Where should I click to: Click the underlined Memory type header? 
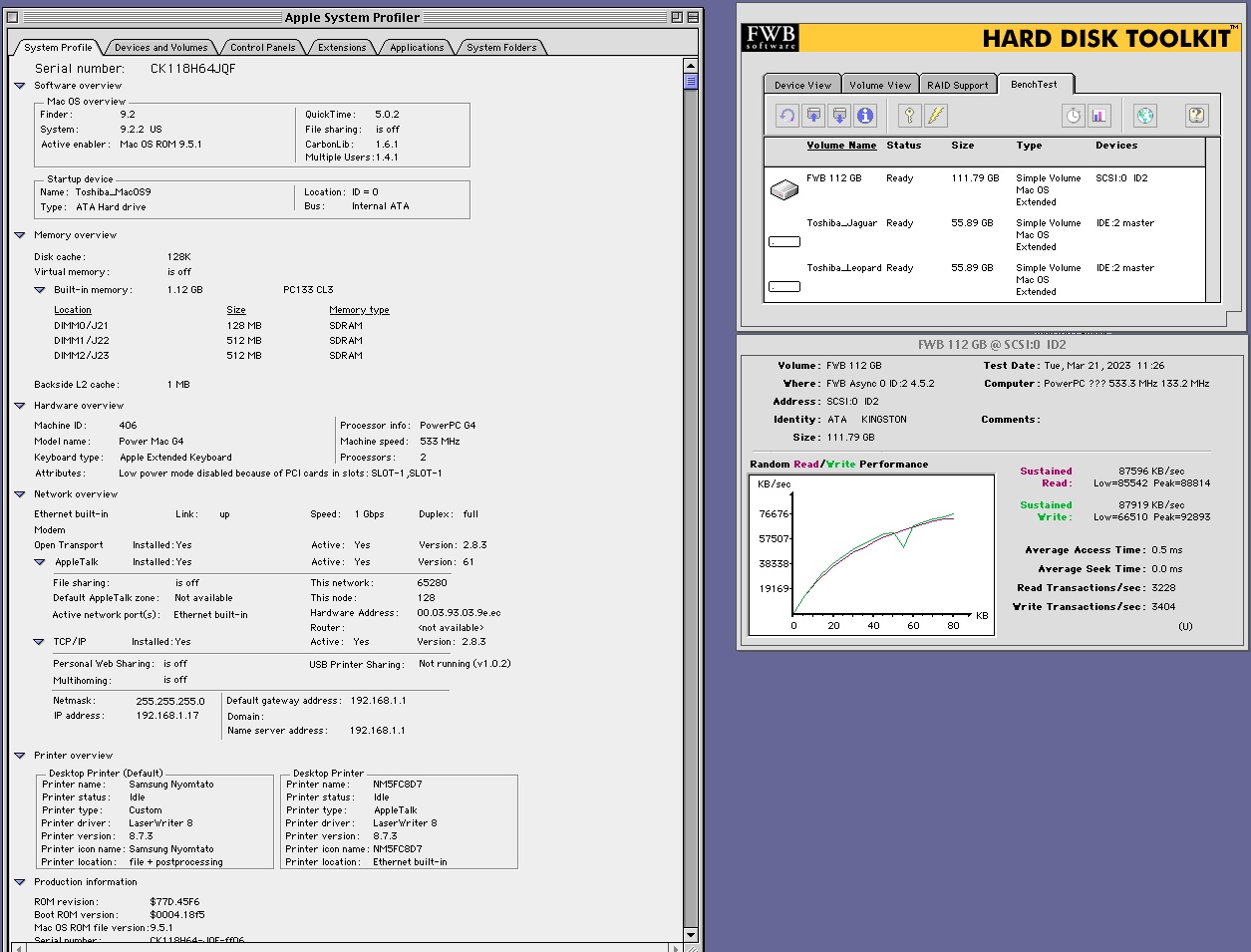(x=359, y=310)
